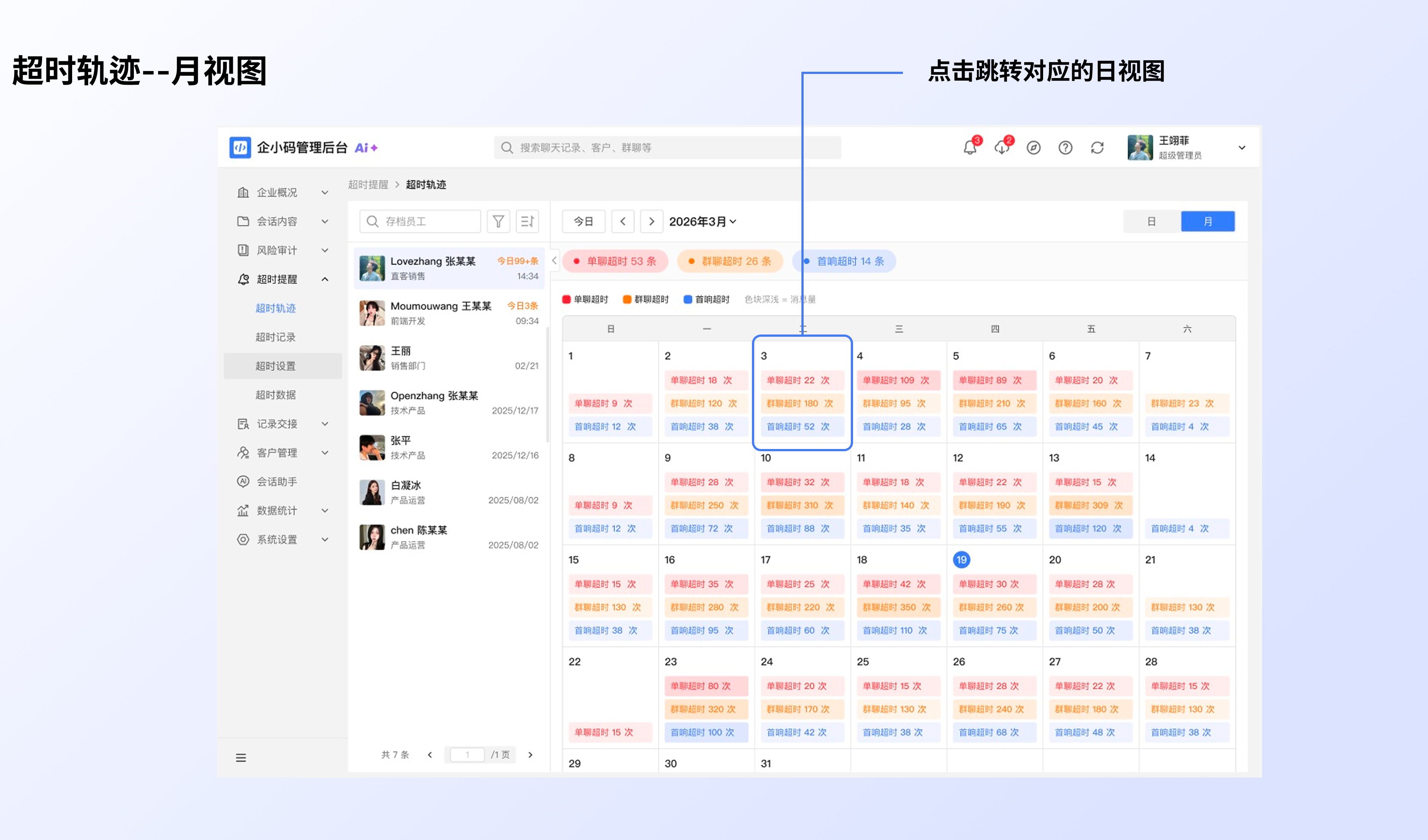Image resolution: width=1428 pixels, height=840 pixels.
Task: Click the 王翊菲 user avatar
Action: coord(1139,148)
